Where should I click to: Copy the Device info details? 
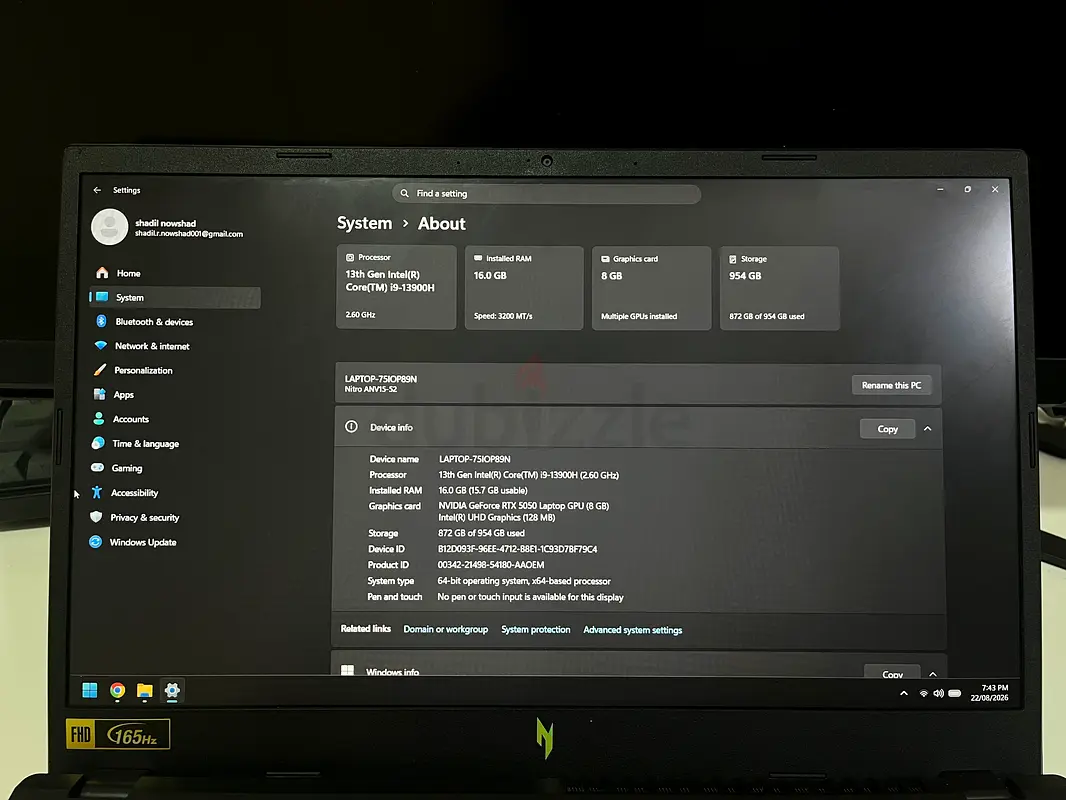tap(887, 429)
